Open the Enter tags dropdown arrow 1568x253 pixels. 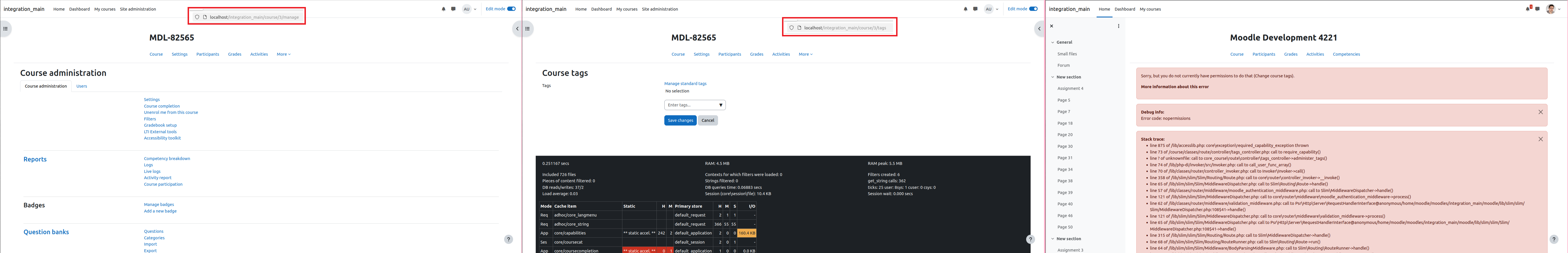tap(721, 105)
